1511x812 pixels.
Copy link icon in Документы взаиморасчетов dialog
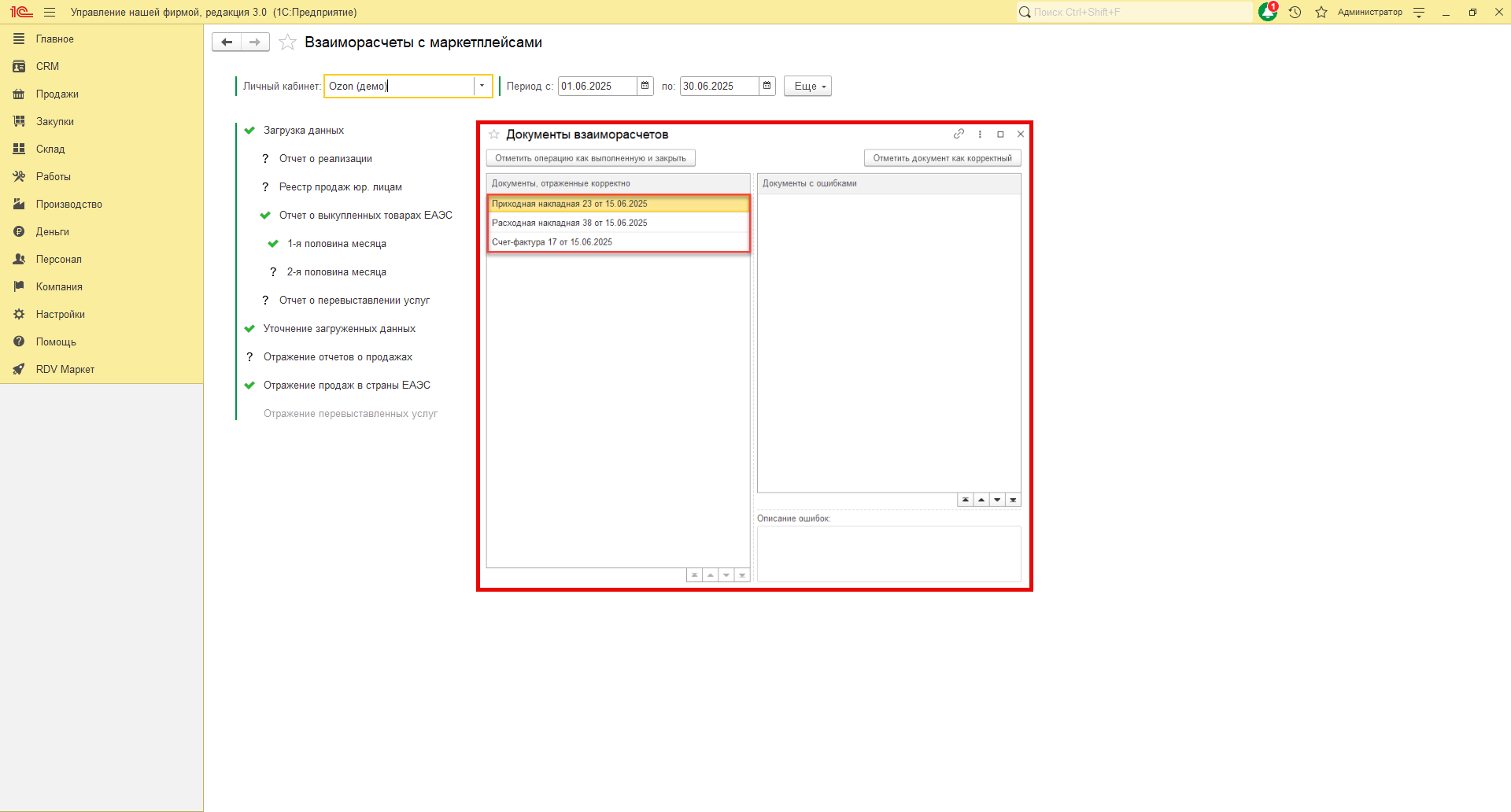[x=959, y=134]
